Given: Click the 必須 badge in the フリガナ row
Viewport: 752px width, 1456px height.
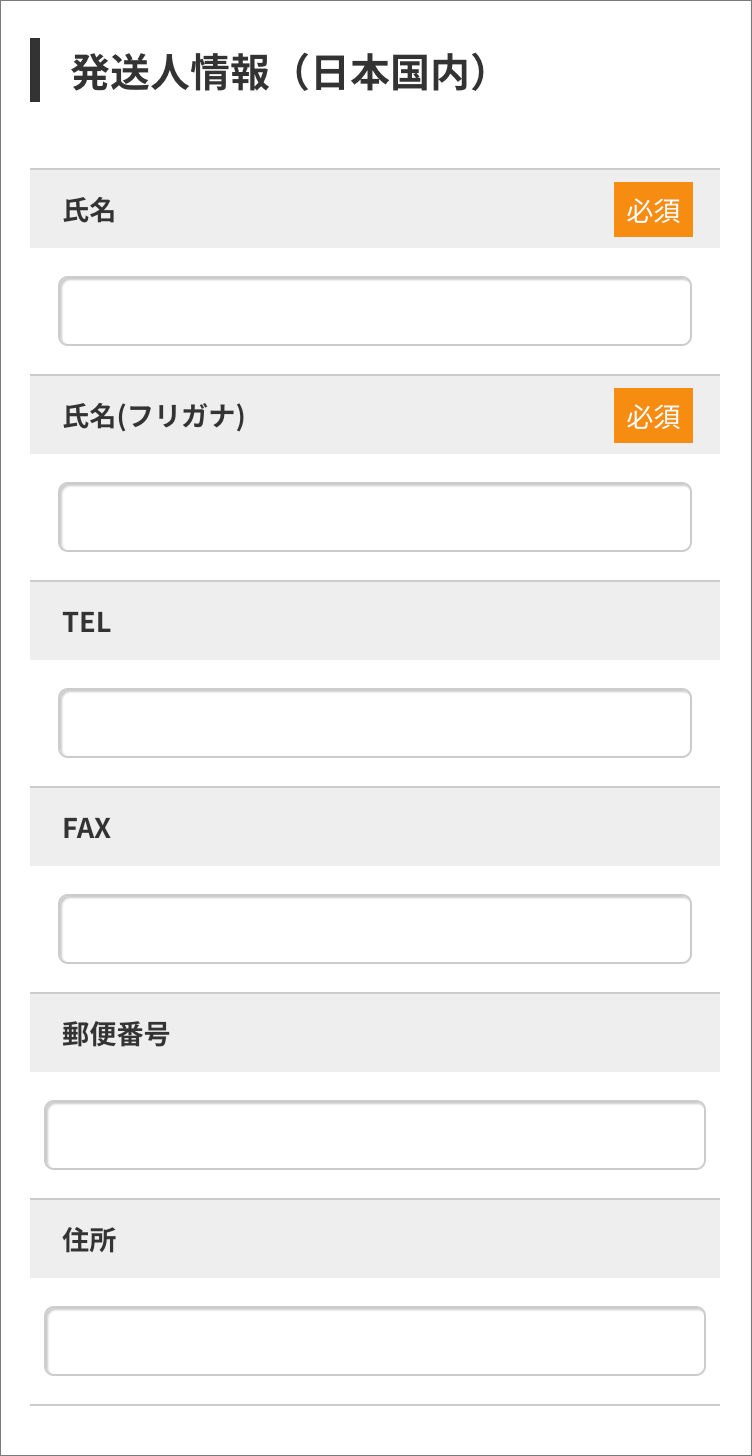Looking at the screenshot, I should (653, 416).
